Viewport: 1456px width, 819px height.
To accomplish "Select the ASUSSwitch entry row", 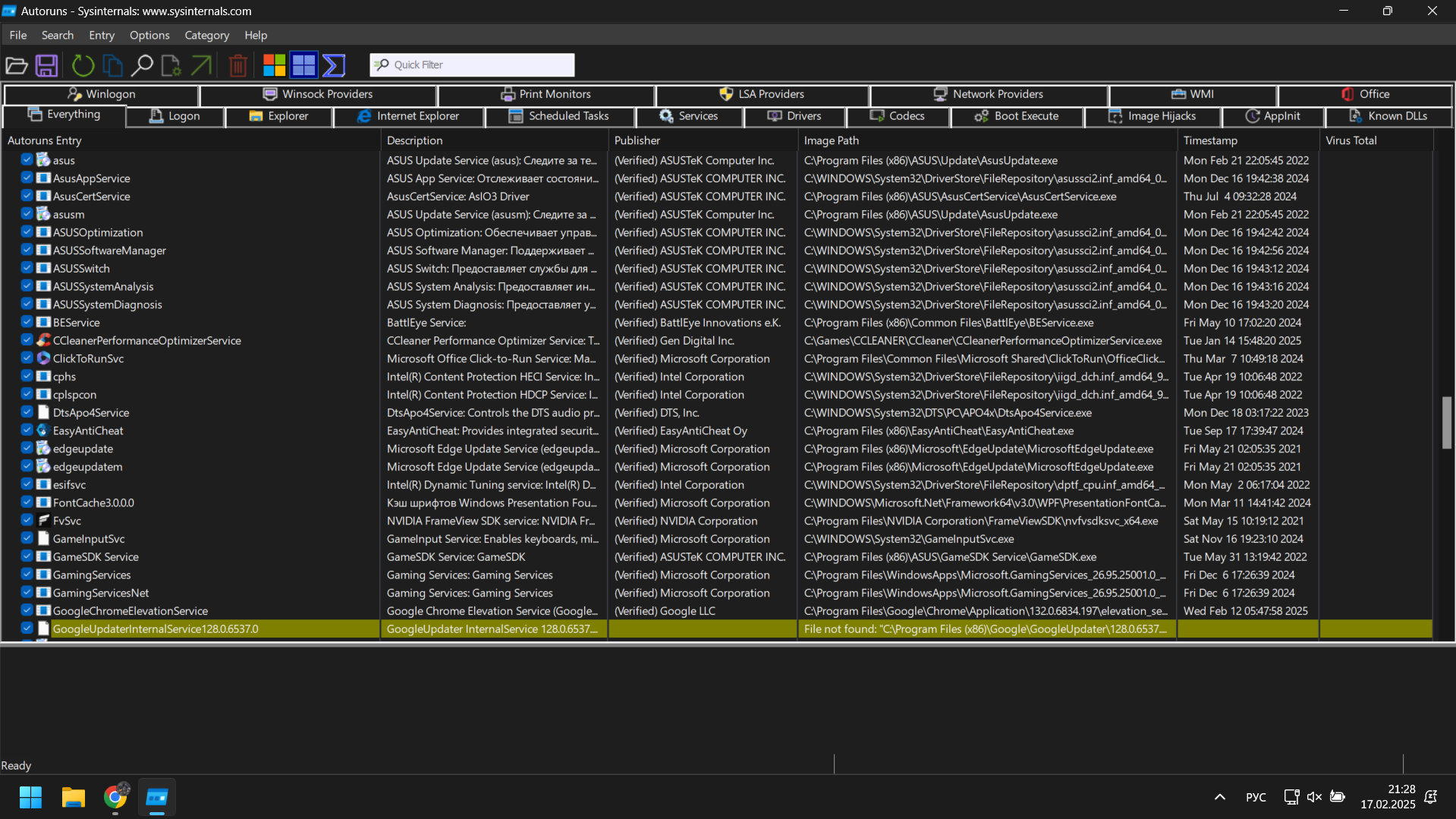I will tap(716, 268).
